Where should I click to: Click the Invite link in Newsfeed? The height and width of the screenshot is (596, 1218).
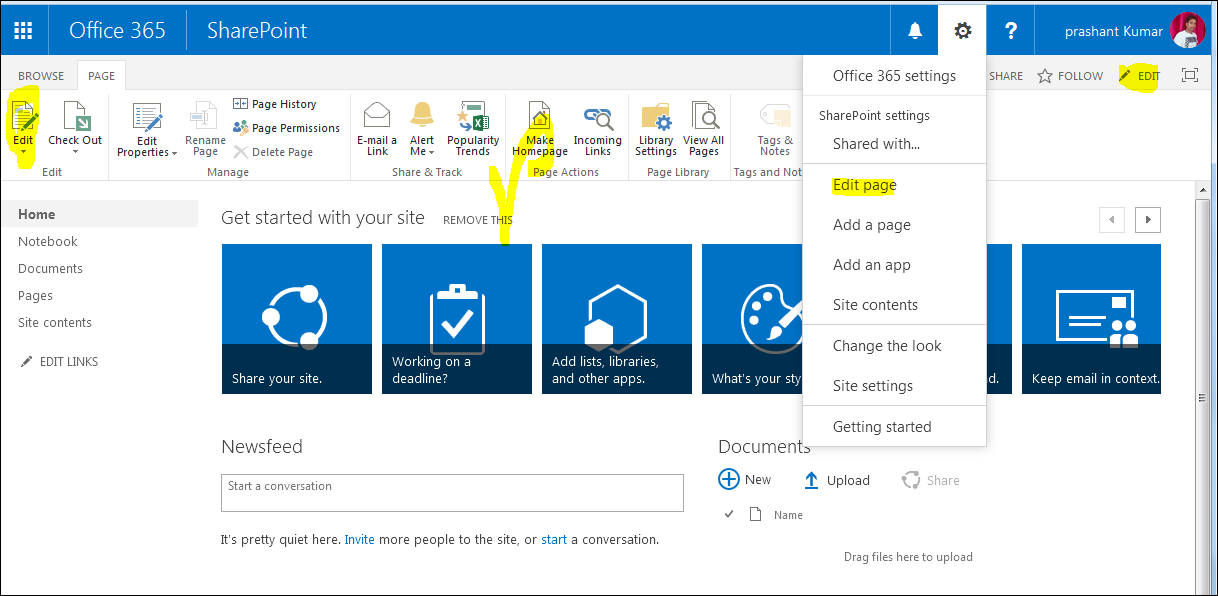[x=359, y=540]
